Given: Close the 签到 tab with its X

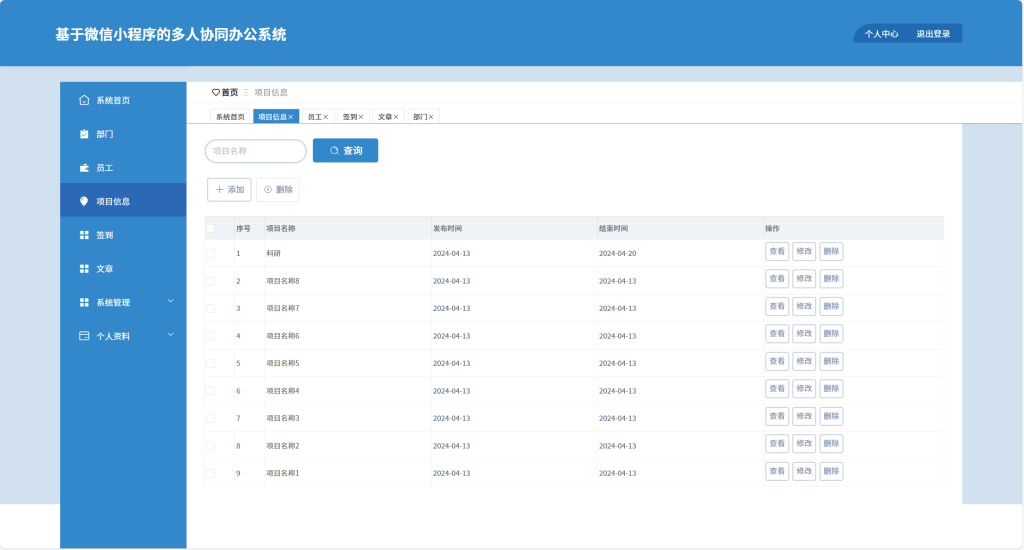Looking at the screenshot, I should (x=360, y=117).
